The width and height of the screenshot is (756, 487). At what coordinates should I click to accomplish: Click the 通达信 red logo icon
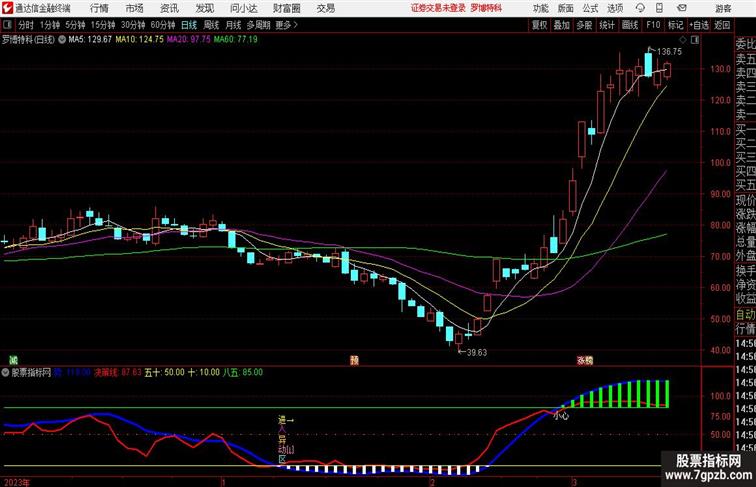point(7,8)
